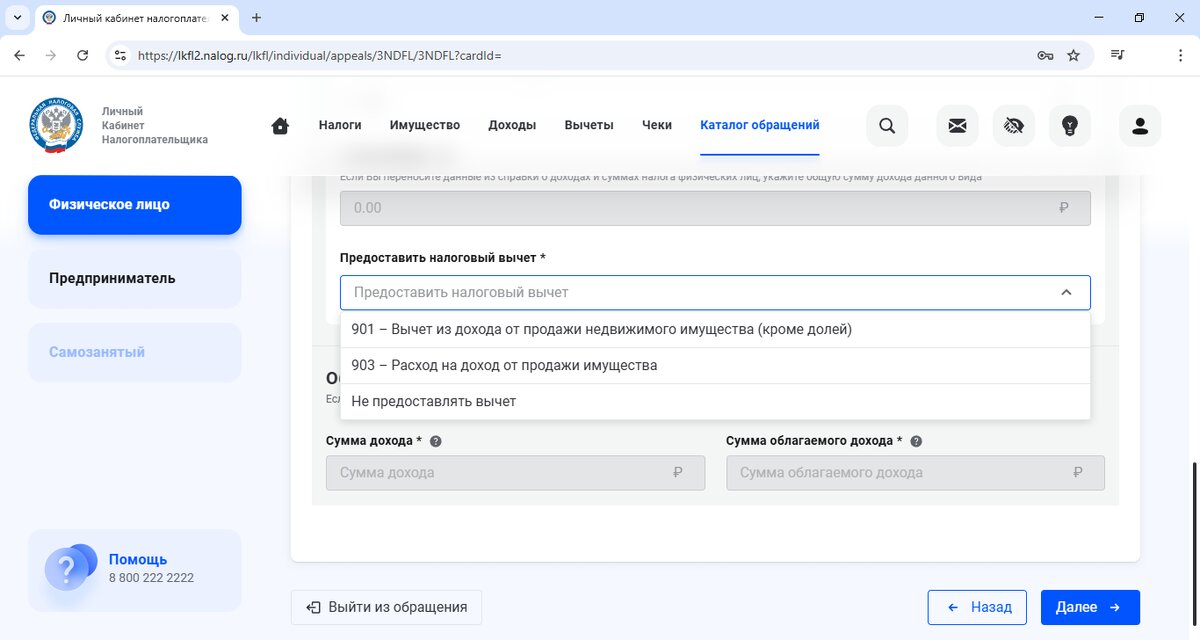
Task: Open Каталог обращений menu item
Action: [760, 125]
